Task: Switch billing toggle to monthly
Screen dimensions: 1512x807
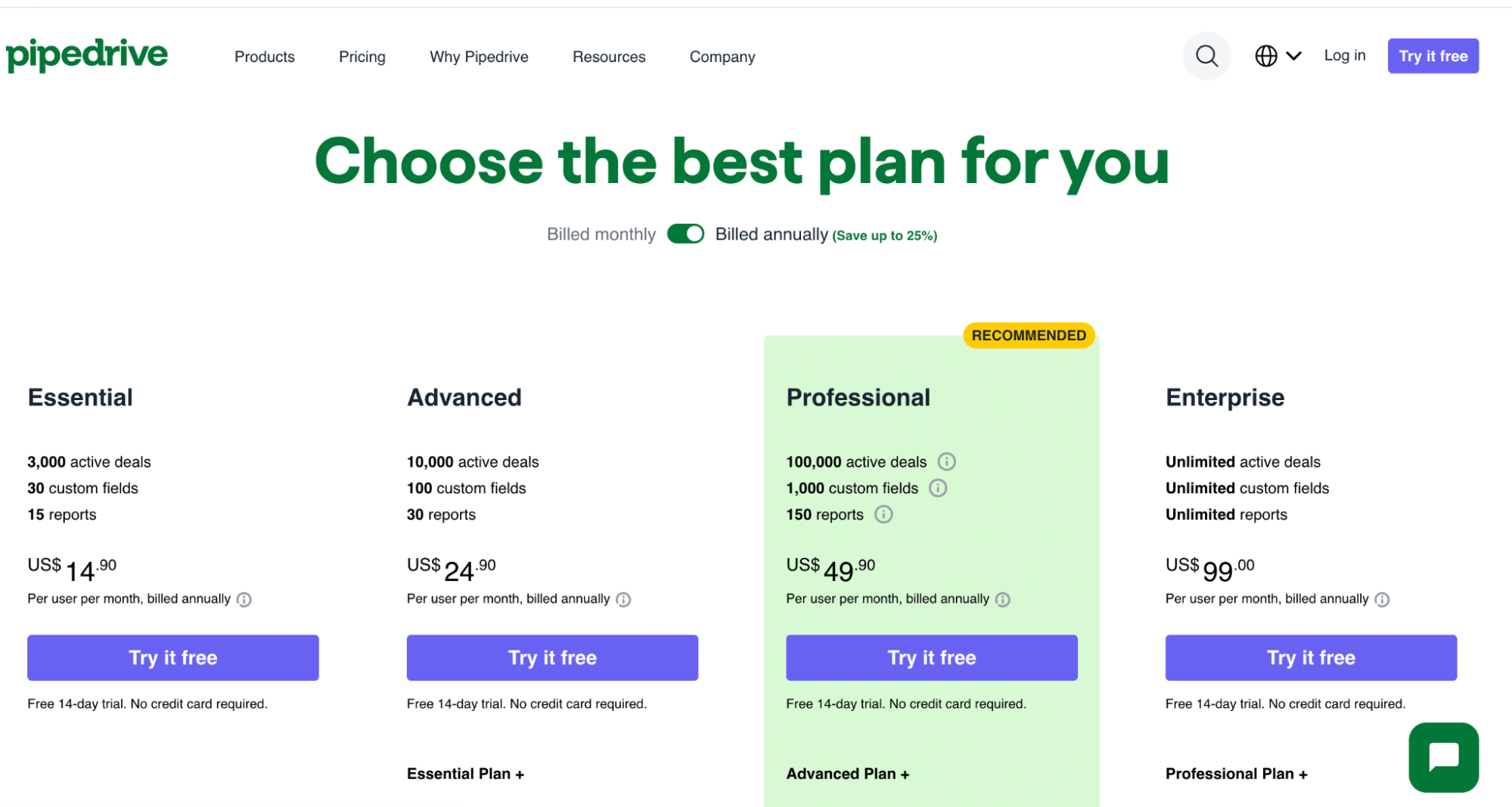Action: [x=685, y=234]
